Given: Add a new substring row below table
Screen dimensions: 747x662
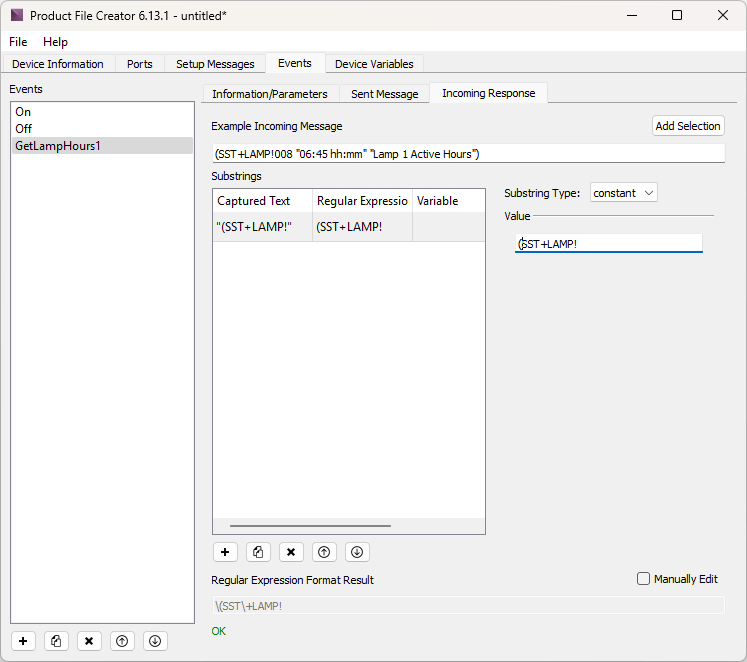Looking at the screenshot, I should point(226,552).
